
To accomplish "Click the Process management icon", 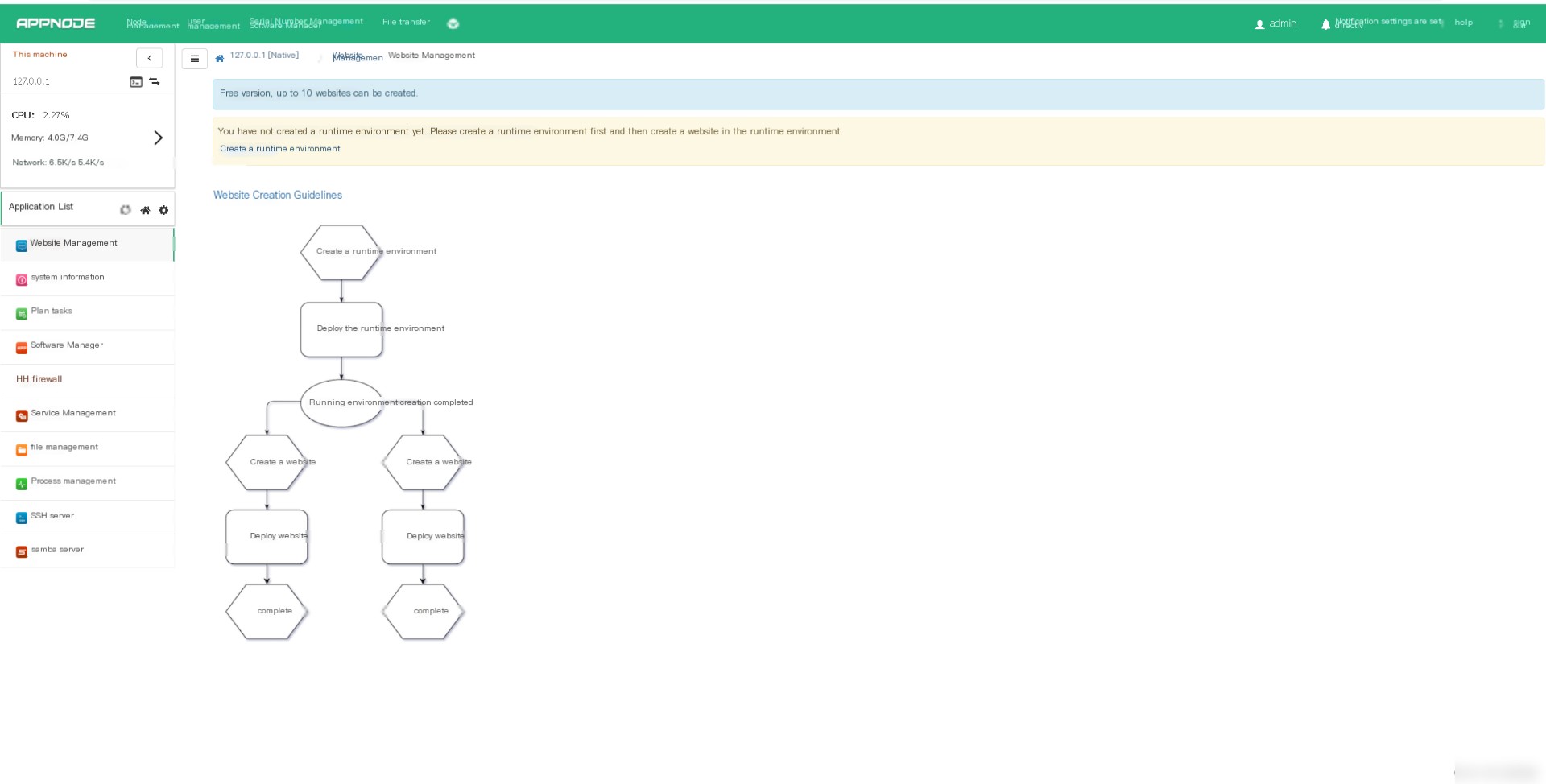I will 22,484.
